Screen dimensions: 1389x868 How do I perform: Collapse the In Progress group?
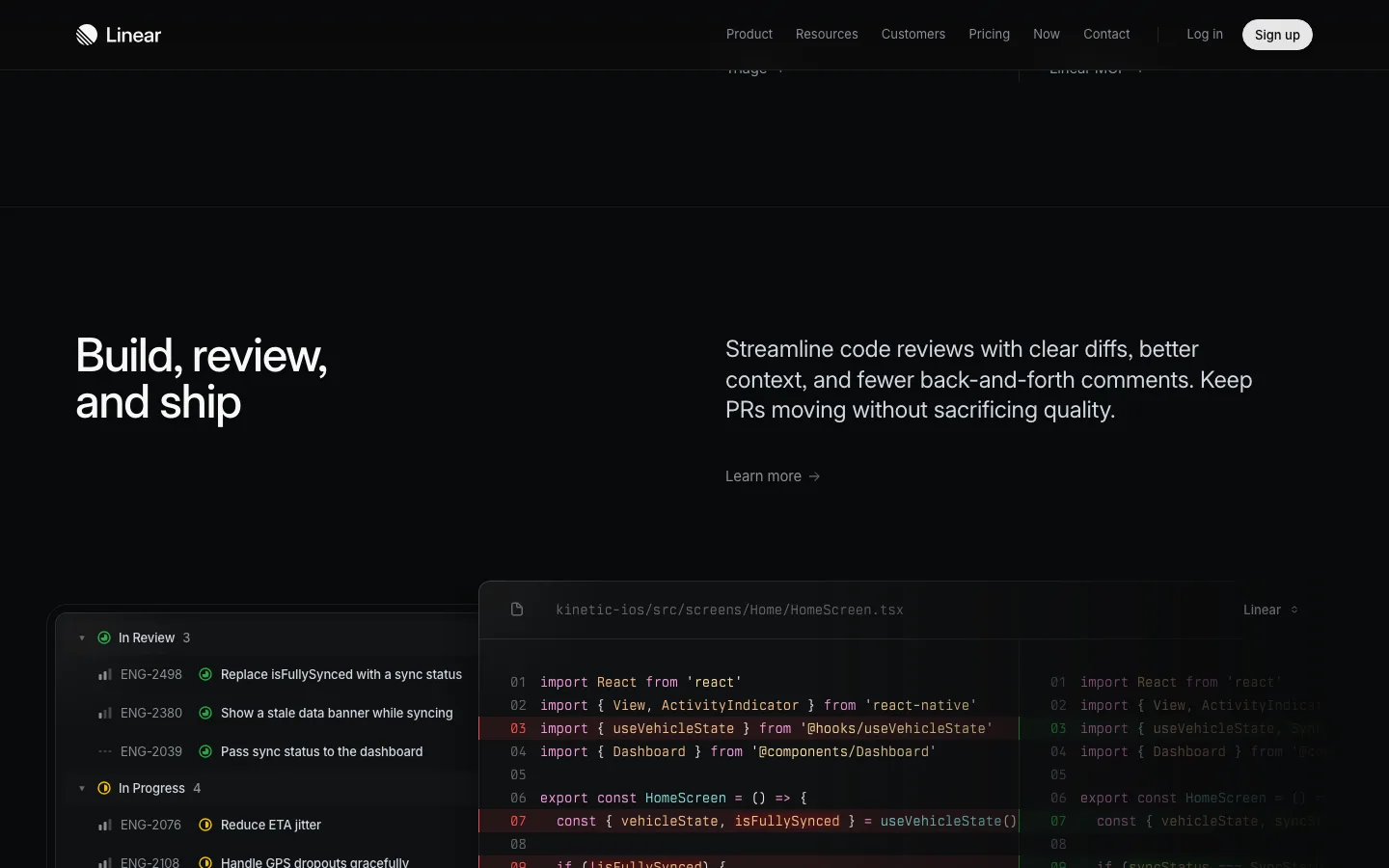82,788
